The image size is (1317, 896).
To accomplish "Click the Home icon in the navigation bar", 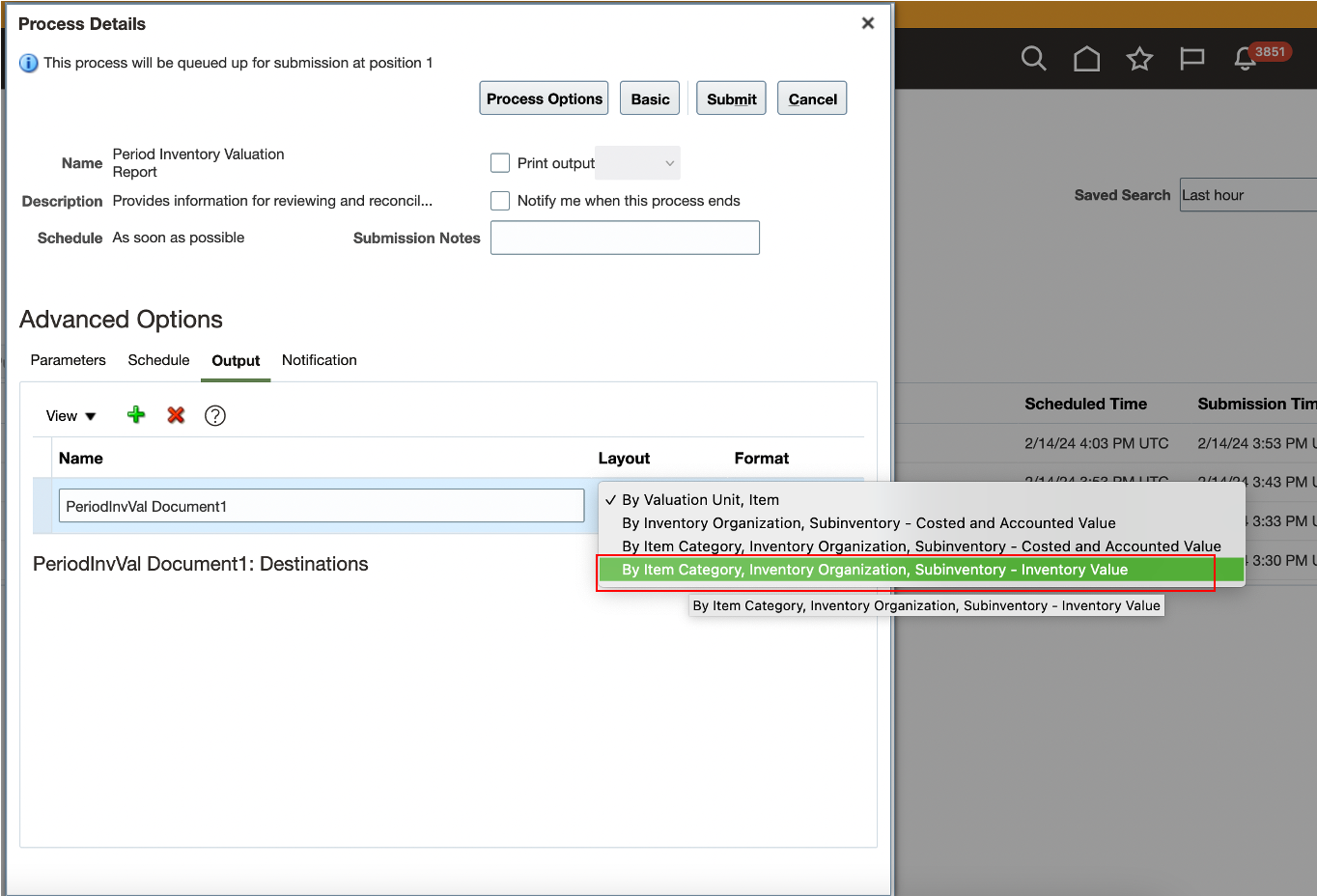I will [1086, 58].
